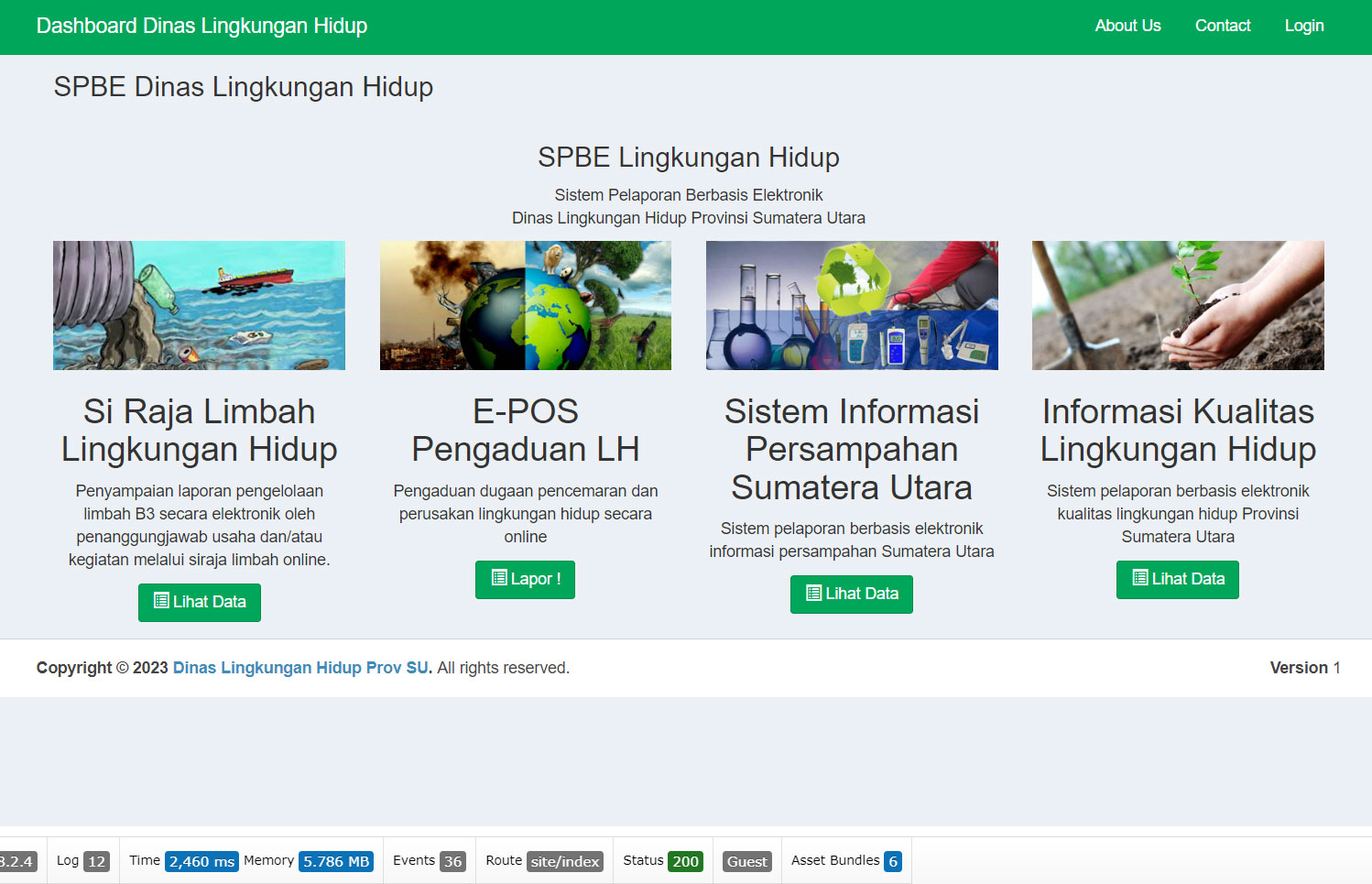
Task: Follow the Dinas Lingkungan Hidup Prov SU link
Action: (300, 668)
